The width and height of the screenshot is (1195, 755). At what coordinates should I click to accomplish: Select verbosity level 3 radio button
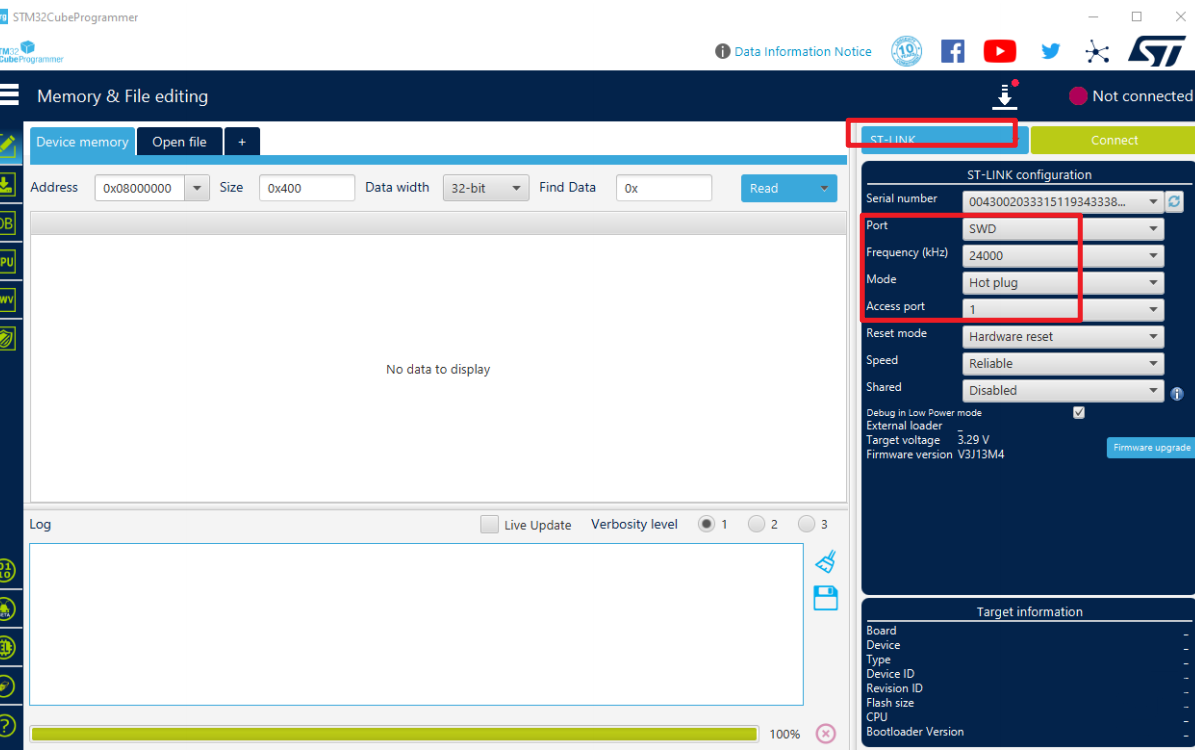tap(807, 524)
